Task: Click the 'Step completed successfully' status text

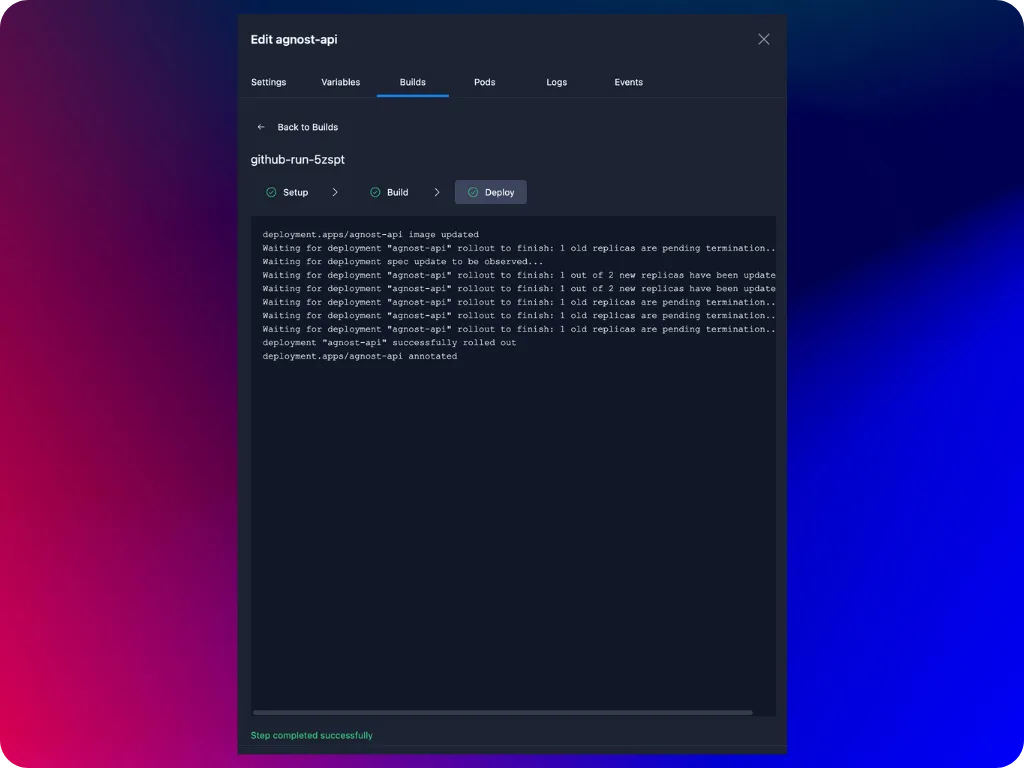Action: pyautogui.click(x=312, y=735)
